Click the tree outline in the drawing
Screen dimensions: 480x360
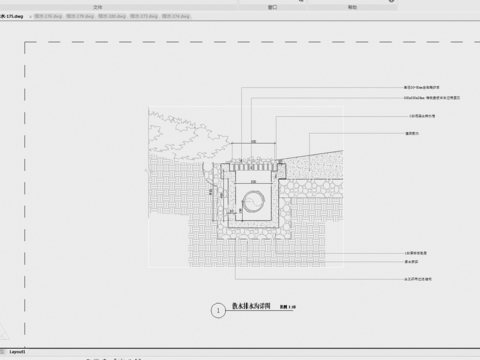188,137
